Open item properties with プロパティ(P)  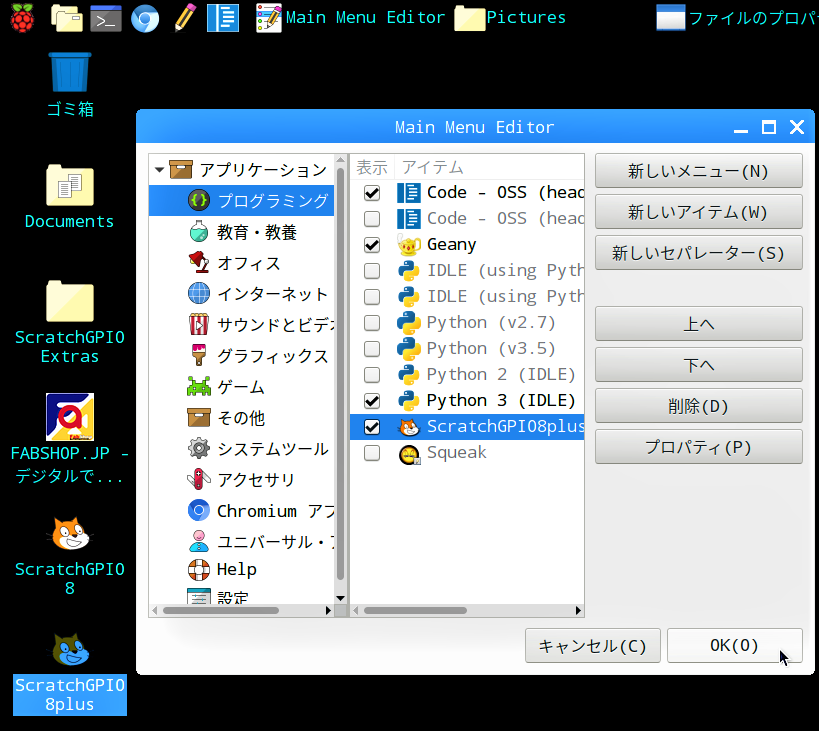click(698, 447)
